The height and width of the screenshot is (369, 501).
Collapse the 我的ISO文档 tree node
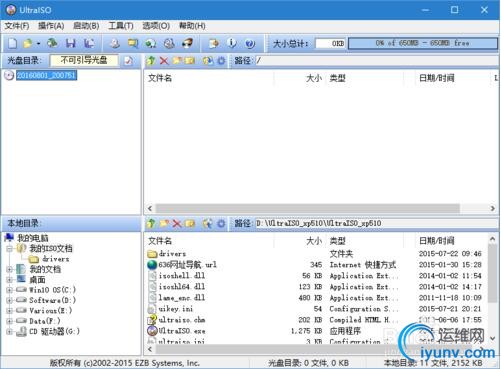point(9,249)
